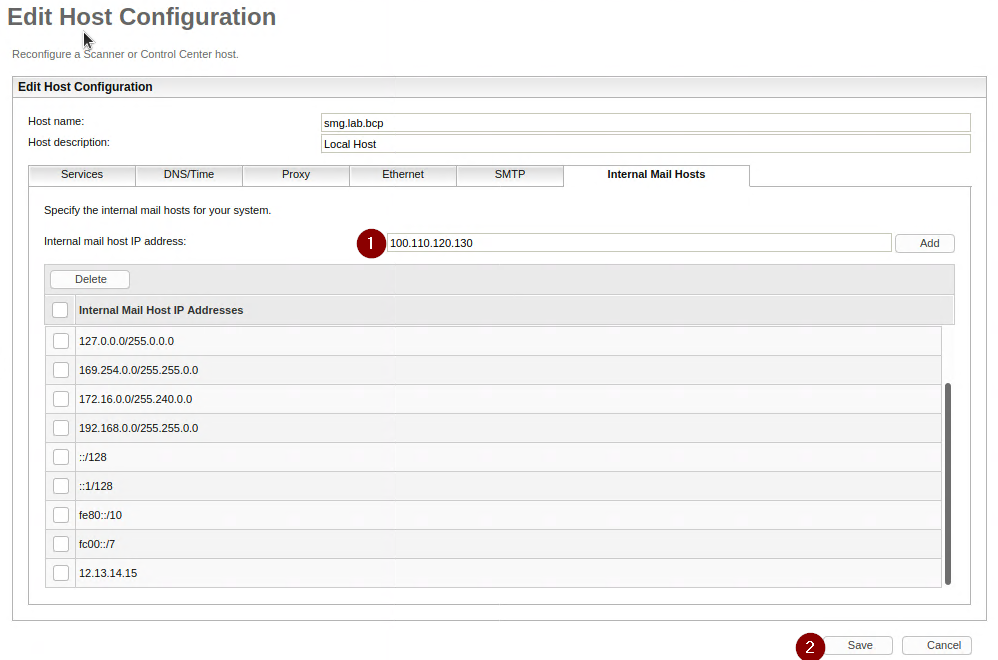
Task: Tick checkbox for 192.168.0.0/255.255.0.0
Action: coord(61,428)
